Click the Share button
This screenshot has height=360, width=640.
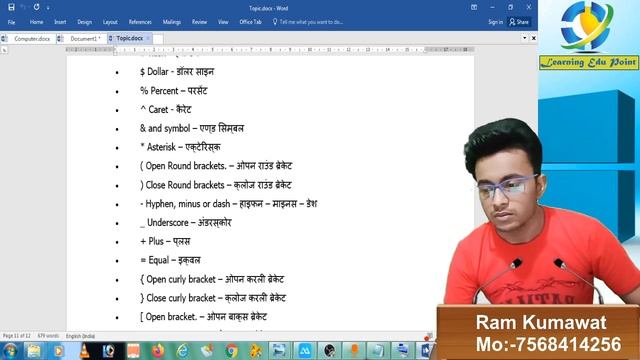519,22
